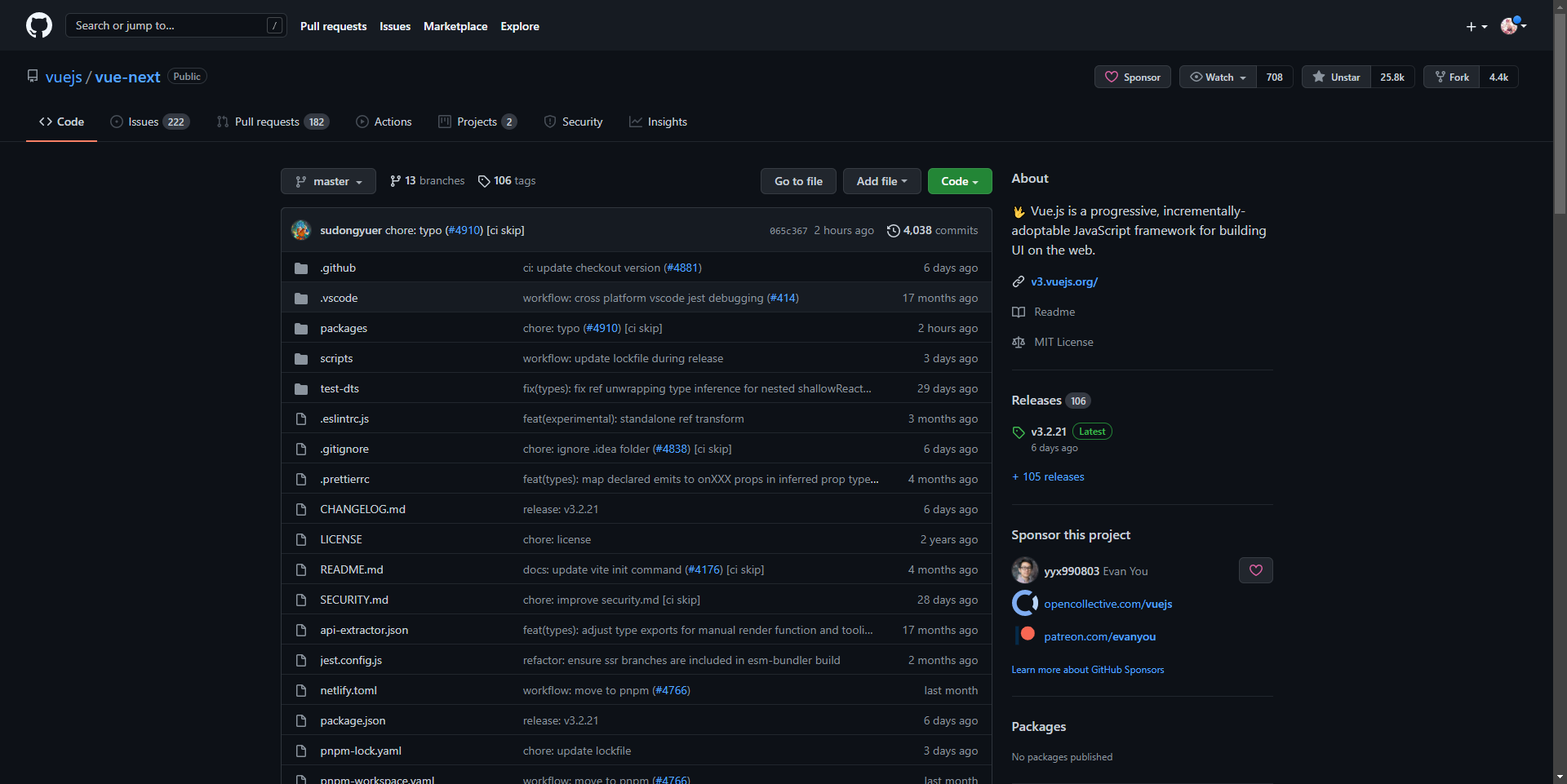Screen dimensions: 1567x784
Task: Click the heart button beside yyx990803
Action: pos(1255,570)
